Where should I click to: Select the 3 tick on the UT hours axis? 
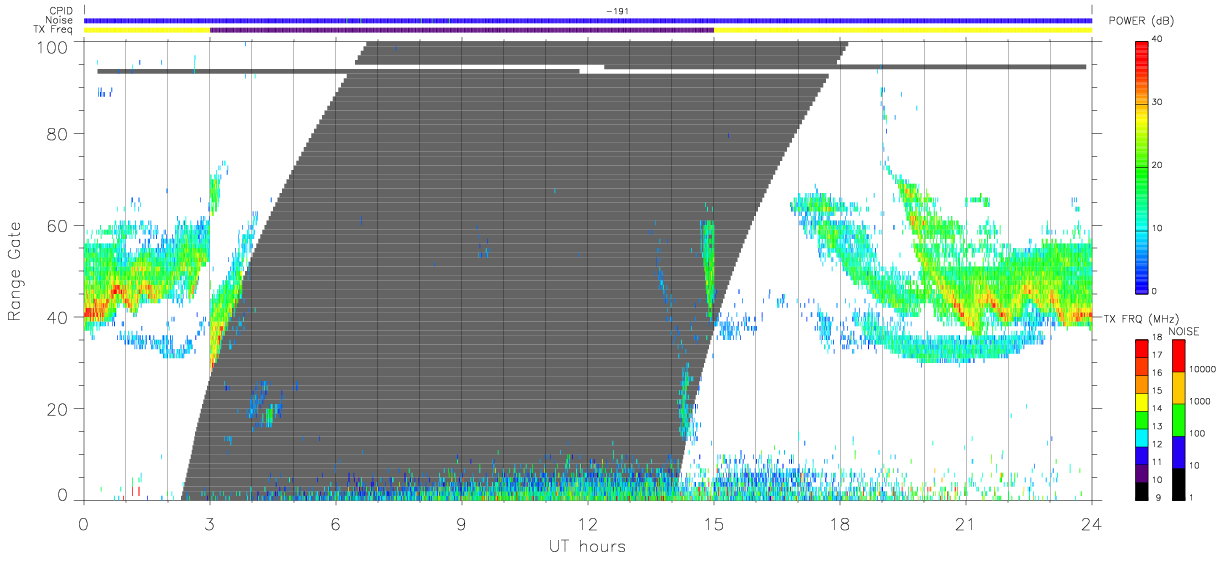210,523
